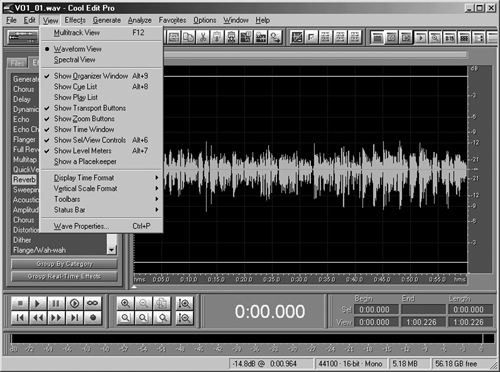The width and height of the screenshot is (500, 372).
Task: Click the toolbar icon right of scissors
Action: [x=217, y=37]
